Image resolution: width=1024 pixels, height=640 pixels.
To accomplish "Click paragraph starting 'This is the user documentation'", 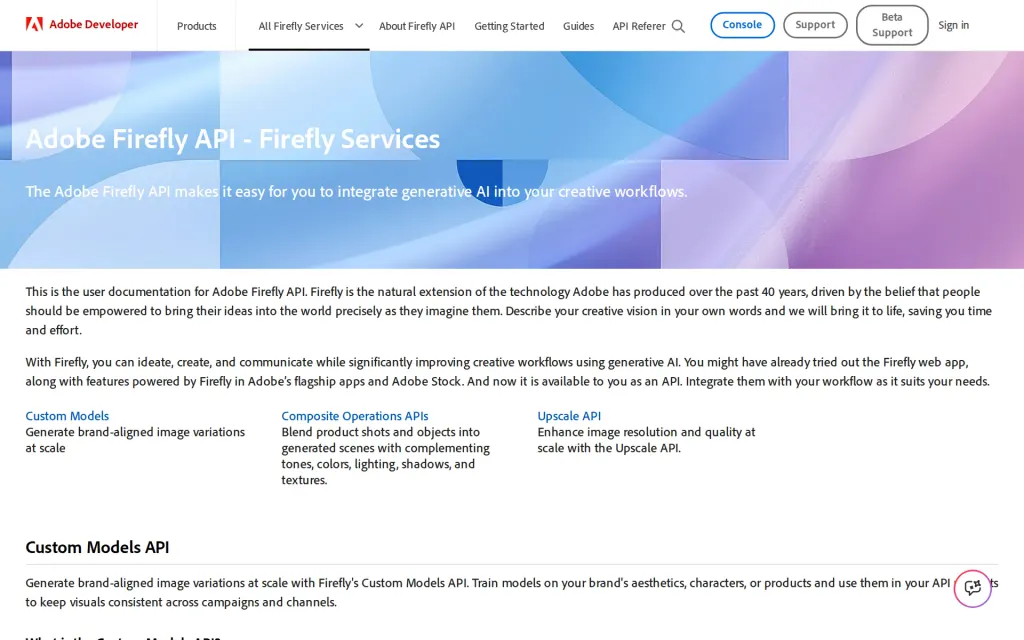I will click(509, 310).
